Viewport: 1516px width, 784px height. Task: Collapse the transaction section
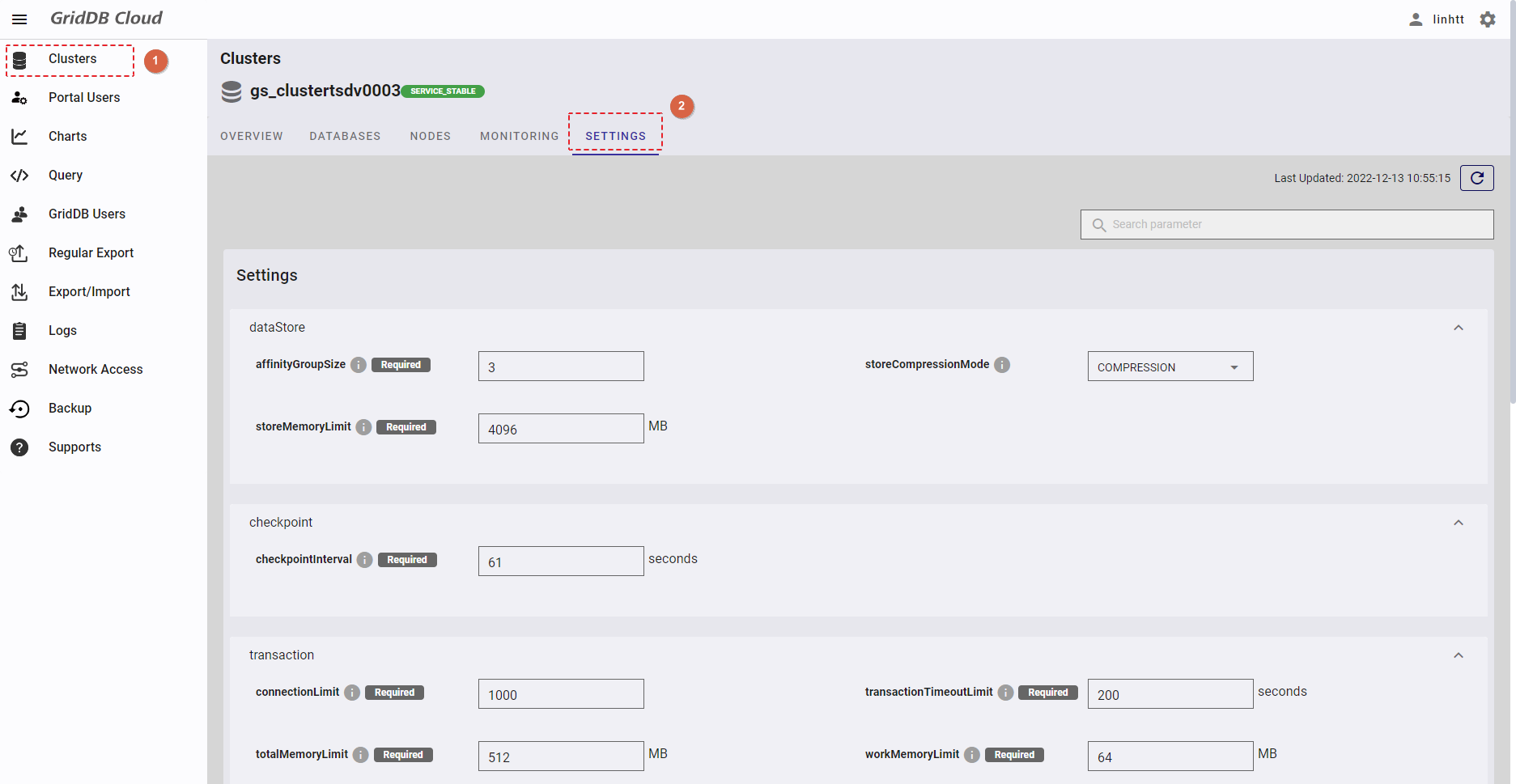[1458, 655]
